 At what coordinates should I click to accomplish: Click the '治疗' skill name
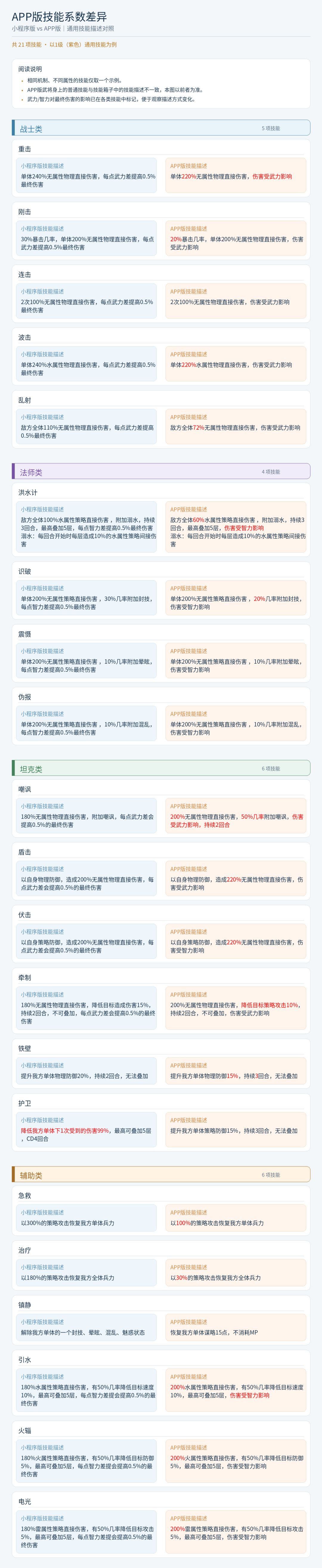[24, 1250]
